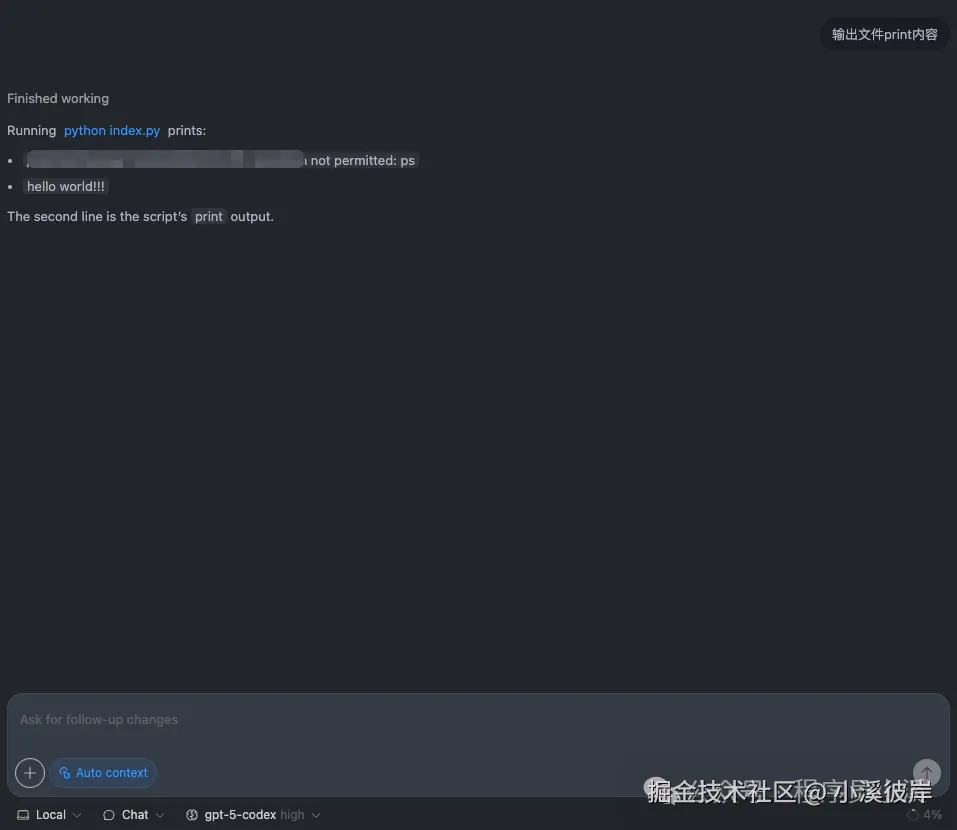The height and width of the screenshot is (830, 957).
Task: Send message with the up-arrow button
Action: pyautogui.click(x=926, y=773)
